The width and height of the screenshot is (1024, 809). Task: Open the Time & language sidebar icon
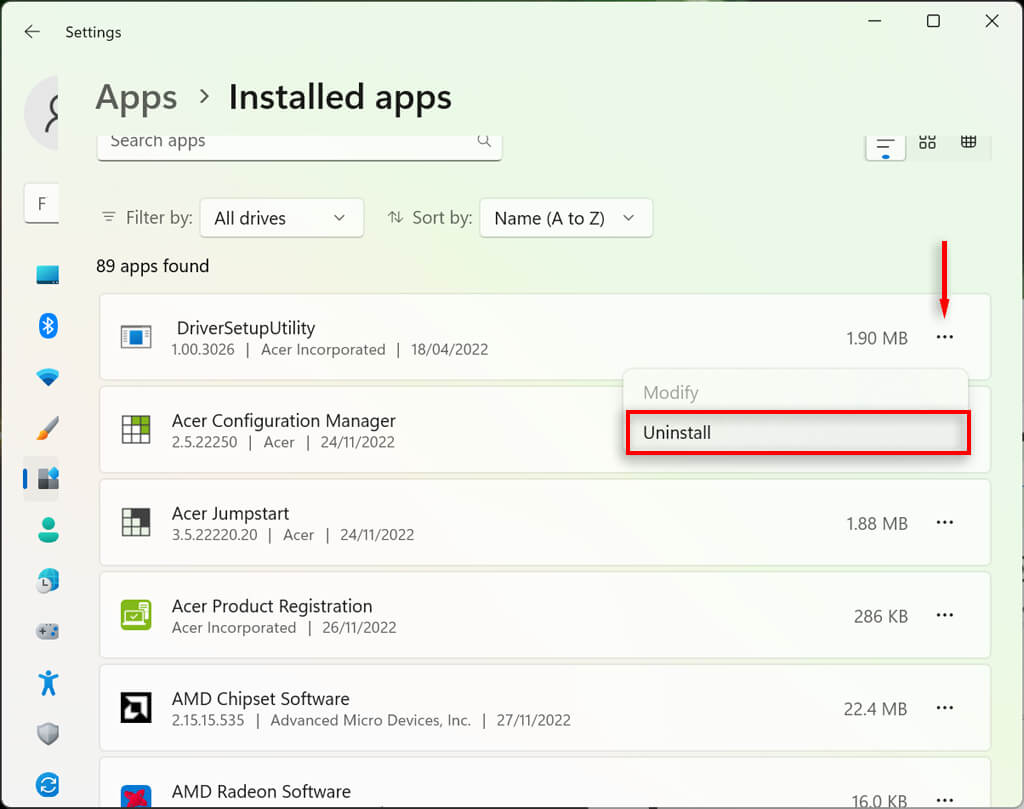tap(48, 581)
